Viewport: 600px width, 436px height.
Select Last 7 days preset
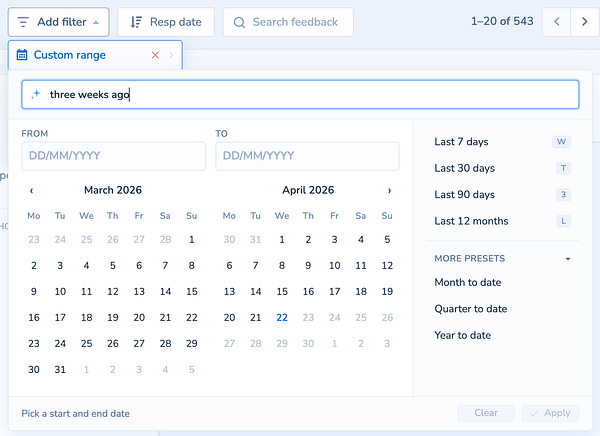(502, 142)
